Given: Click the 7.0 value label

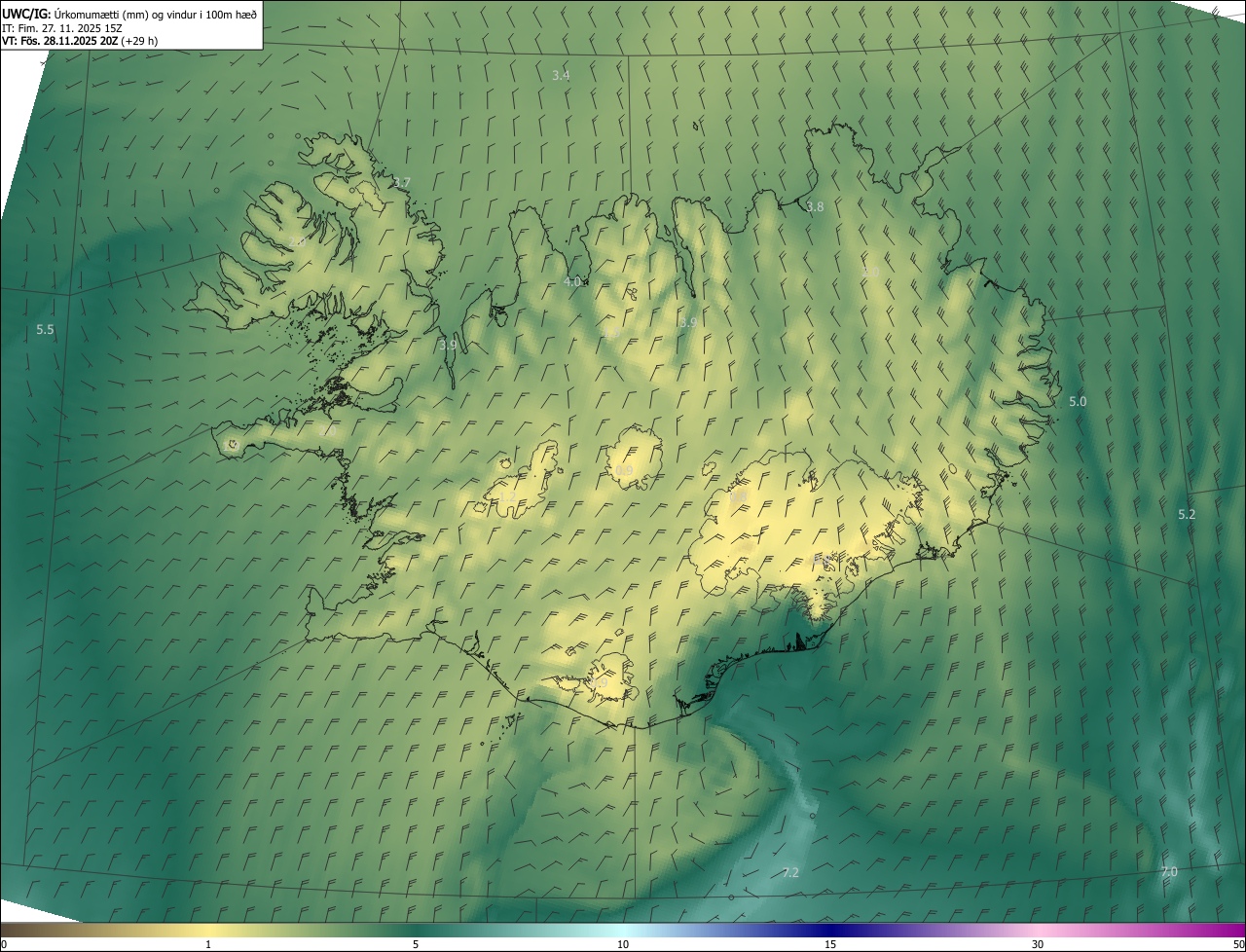Looking at the screenshot, I should coord(1169,871).
